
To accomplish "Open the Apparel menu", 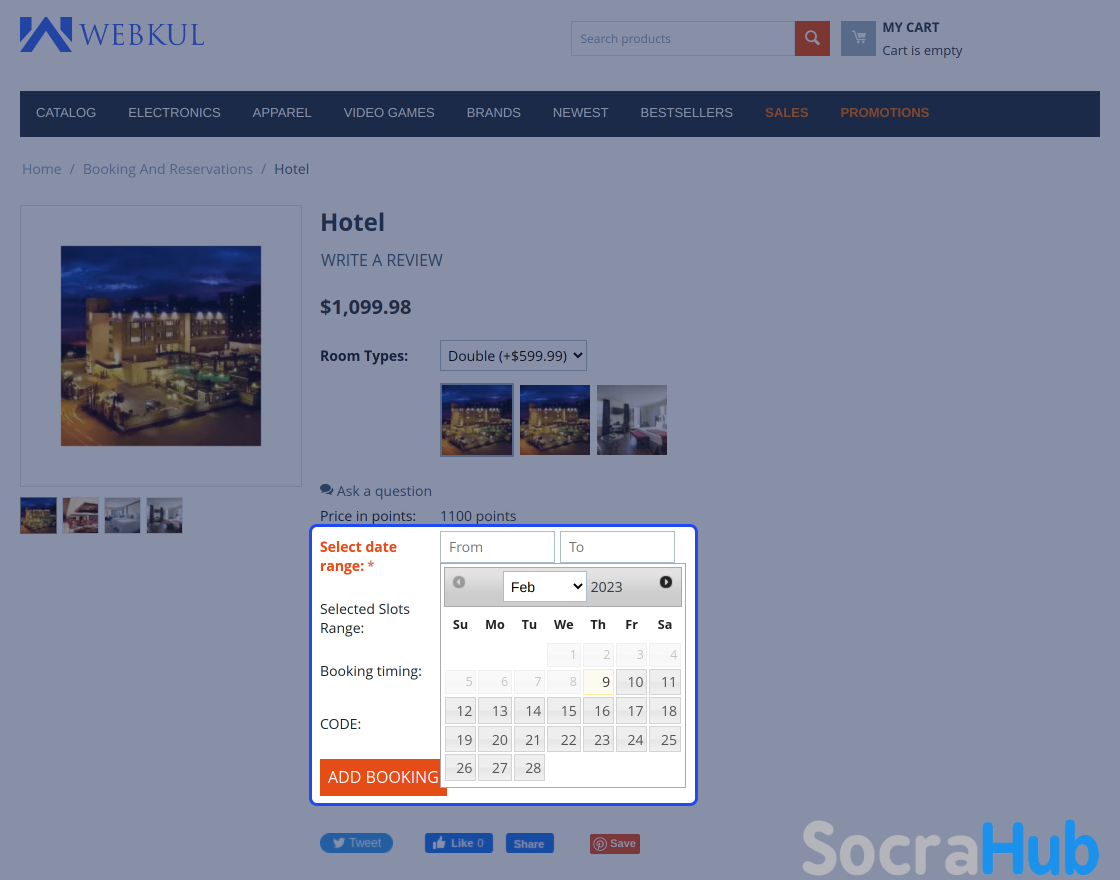I will pyautogui.click(x=282, y=113).
